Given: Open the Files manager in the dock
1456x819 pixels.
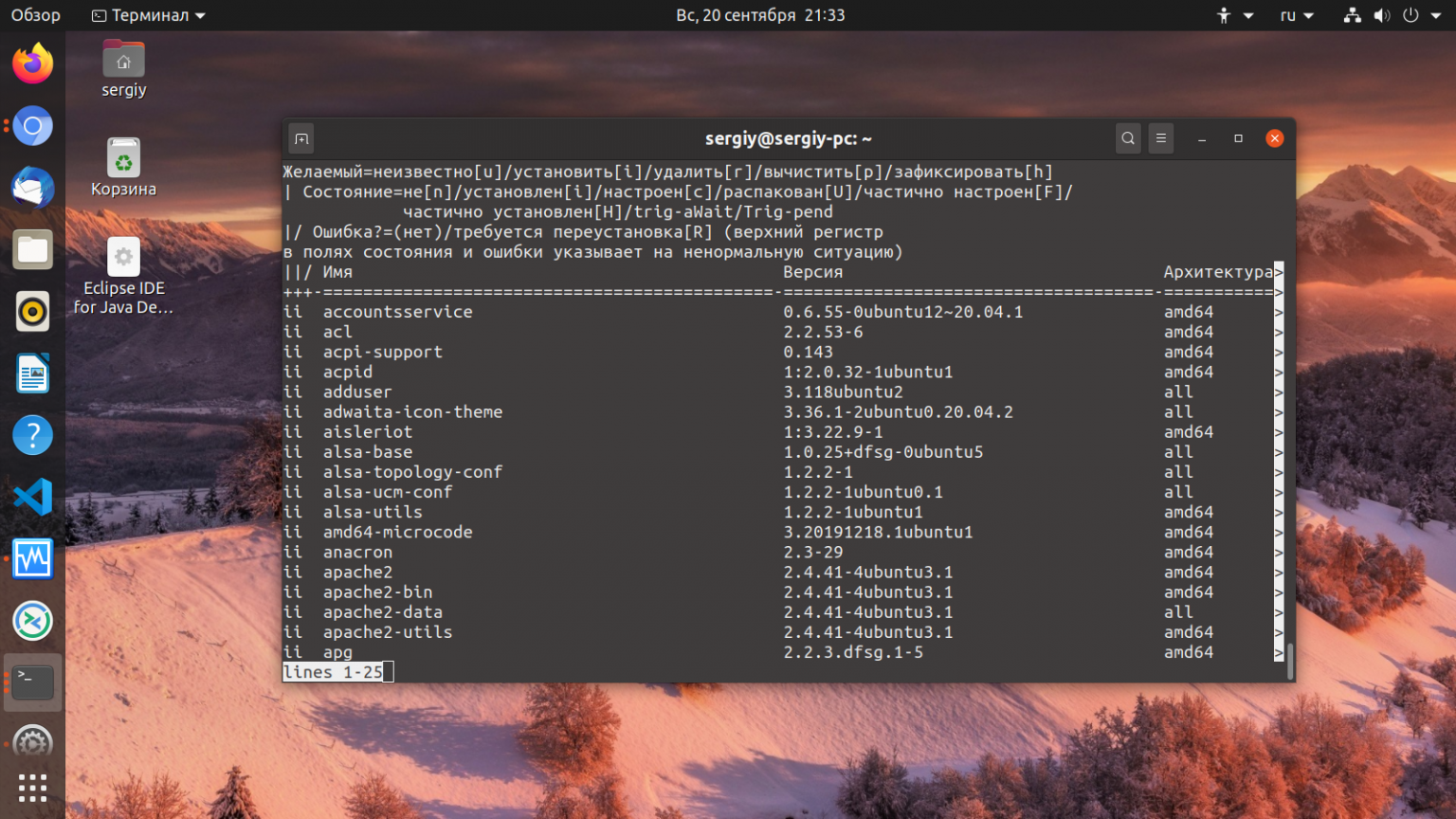Looking at the screenshot, I should click(32, 249).
